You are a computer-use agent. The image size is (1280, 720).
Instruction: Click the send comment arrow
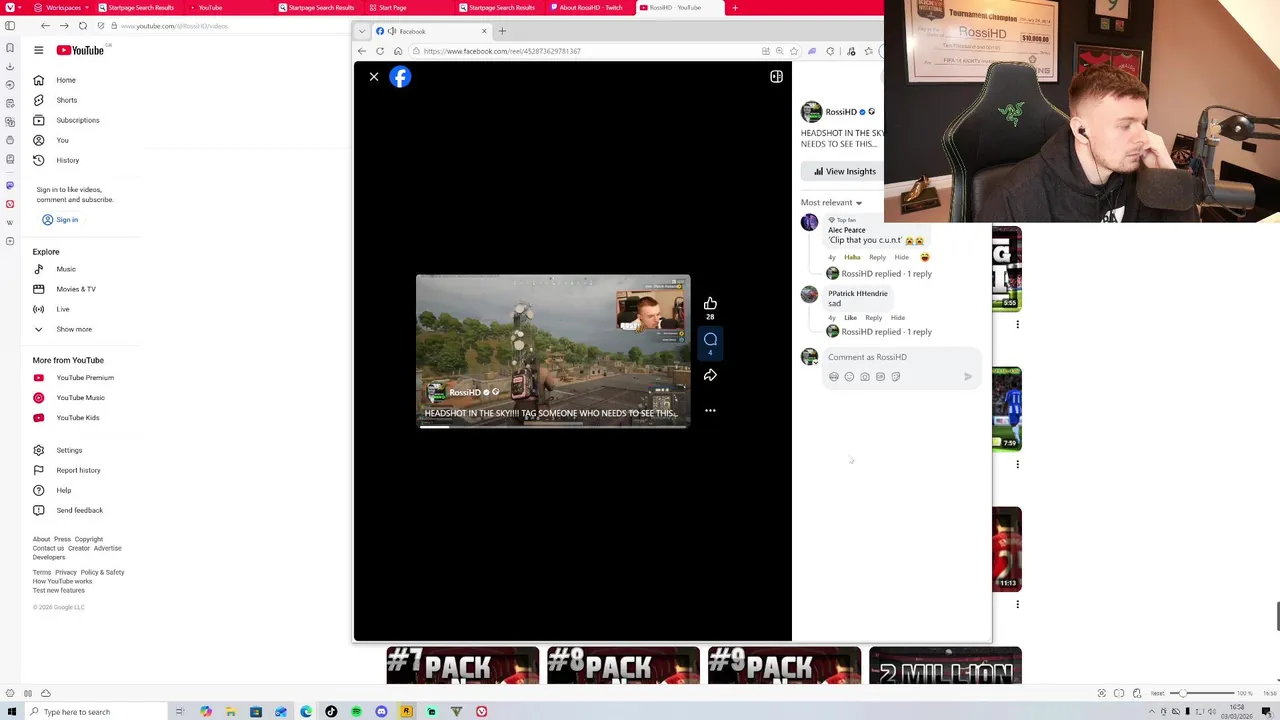tap(968, 377)
